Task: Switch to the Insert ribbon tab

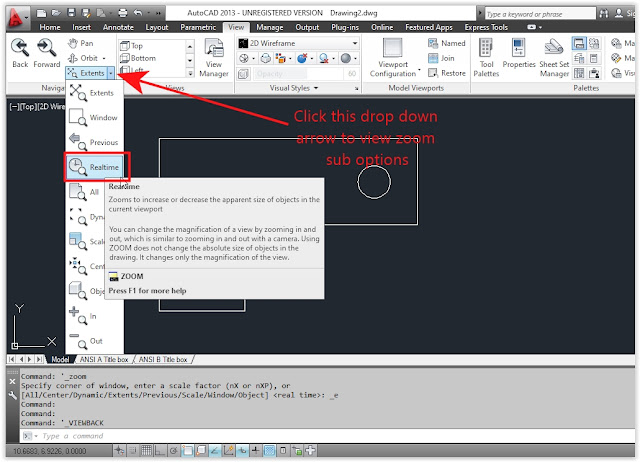Action: coord(81,27)
